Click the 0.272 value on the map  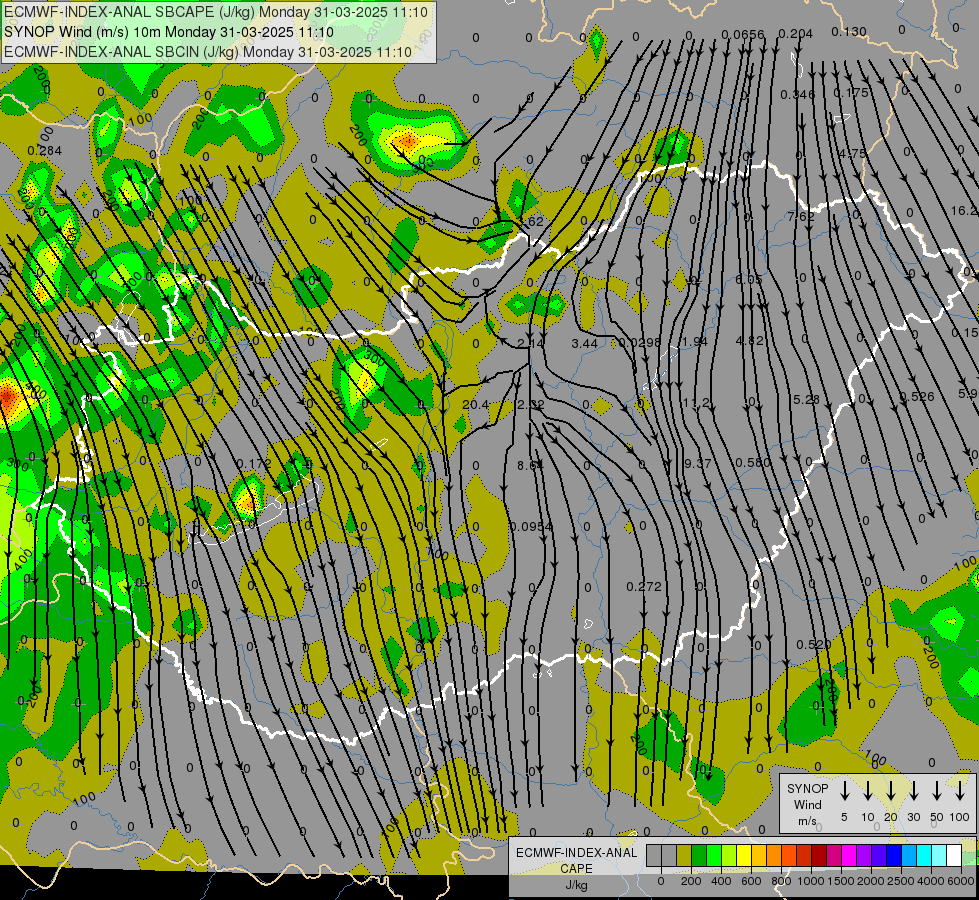pyautogui.click(x=644, y=586)
